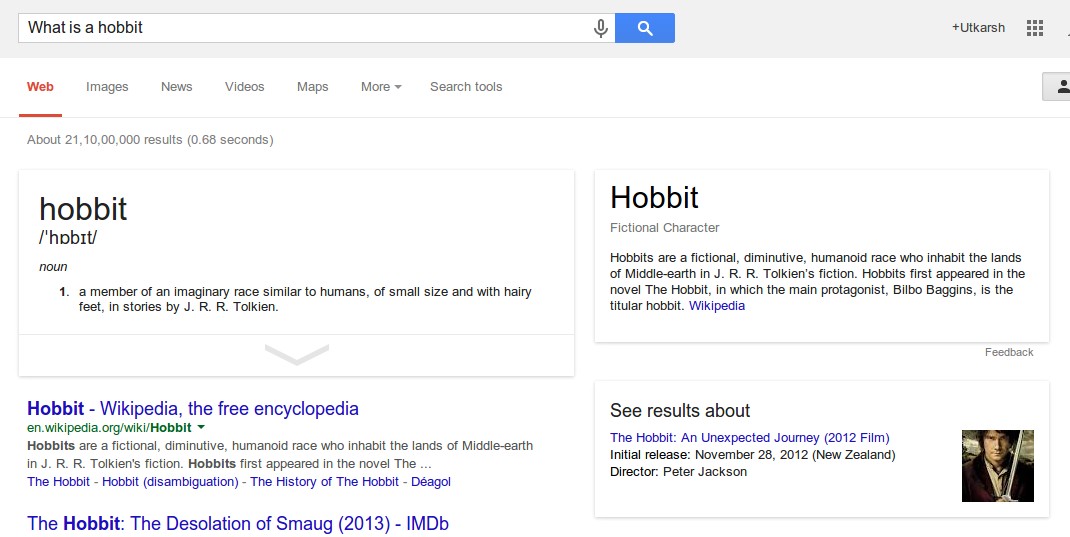Open 'The Hobbit: The Desolation of Smaug (2013) - IMDb'
This screenshot has height=537, width=1070.
(x=238, y=523)
